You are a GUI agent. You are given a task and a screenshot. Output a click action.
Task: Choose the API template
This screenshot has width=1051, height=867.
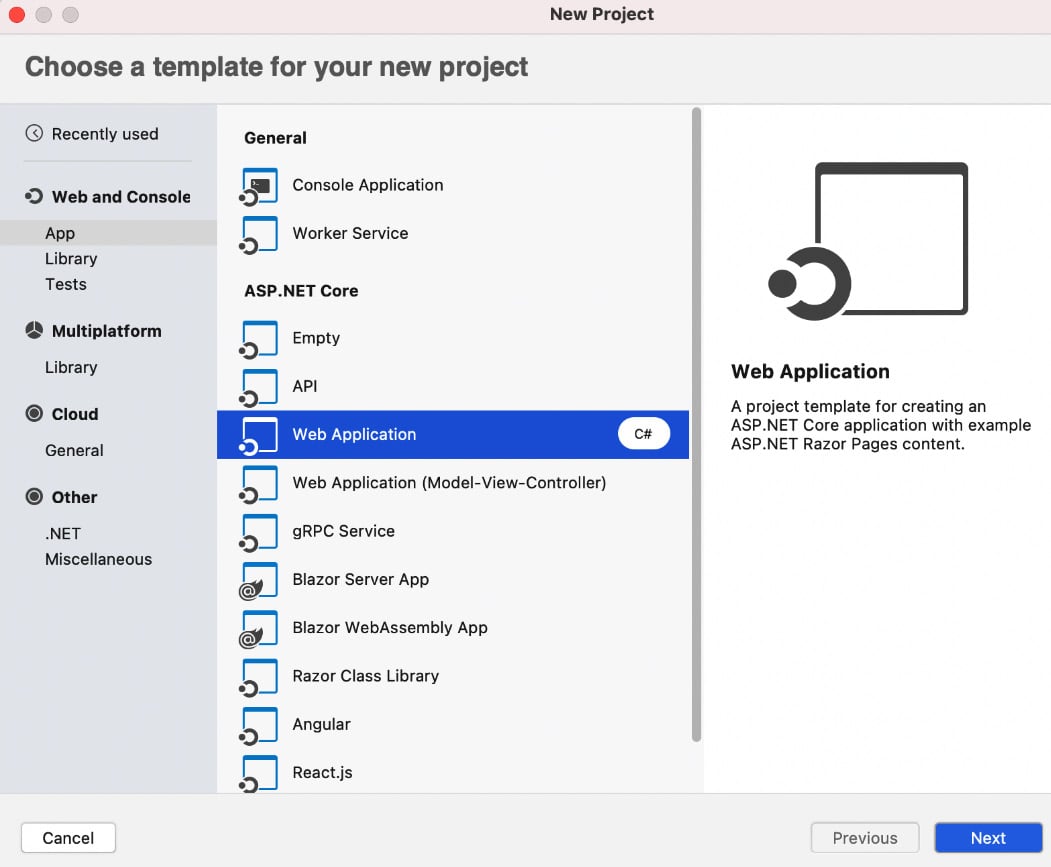point(453,386)
